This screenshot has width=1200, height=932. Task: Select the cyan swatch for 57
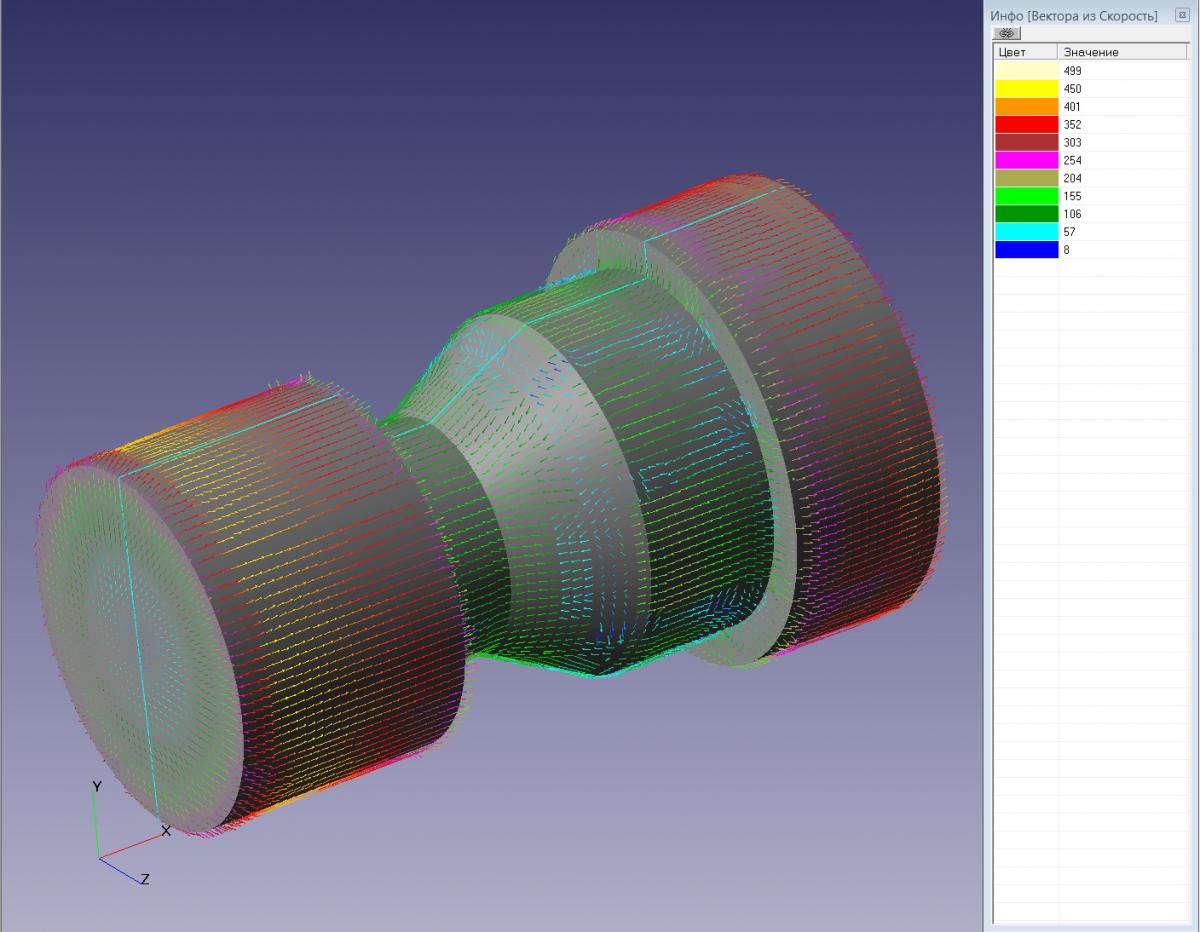coord(1026,232)
